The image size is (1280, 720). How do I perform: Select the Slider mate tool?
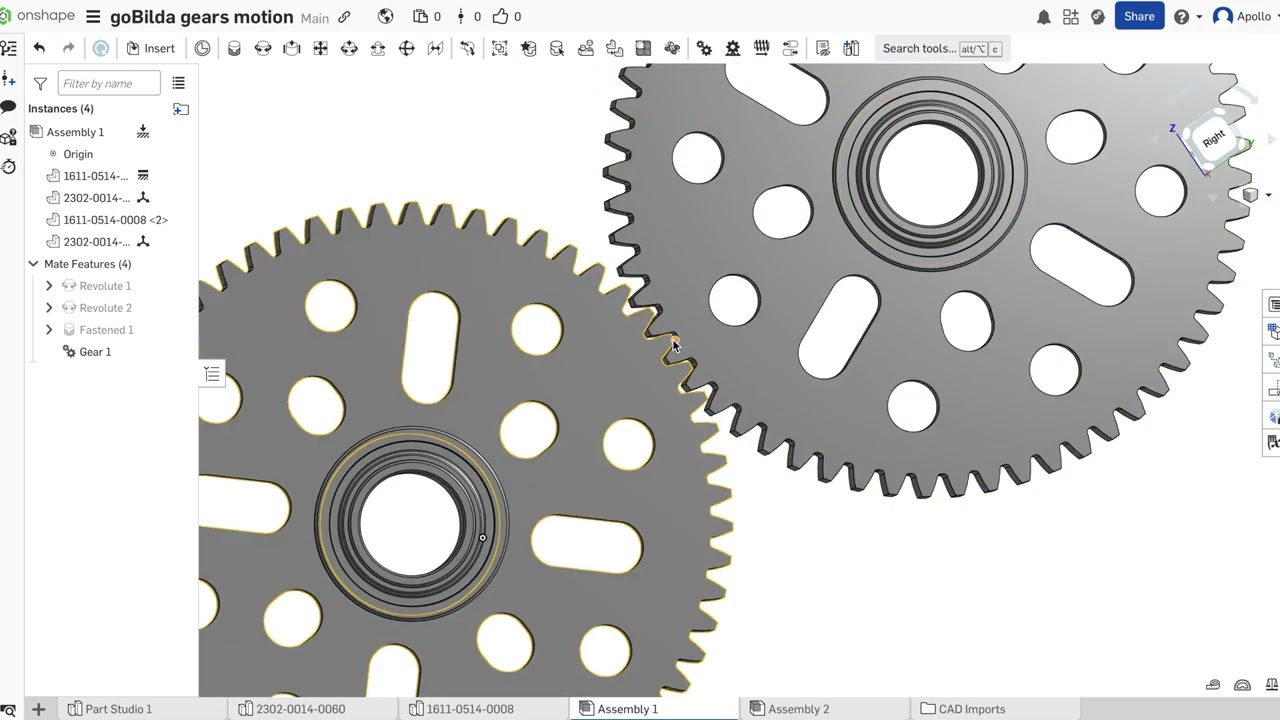[292, 48]
